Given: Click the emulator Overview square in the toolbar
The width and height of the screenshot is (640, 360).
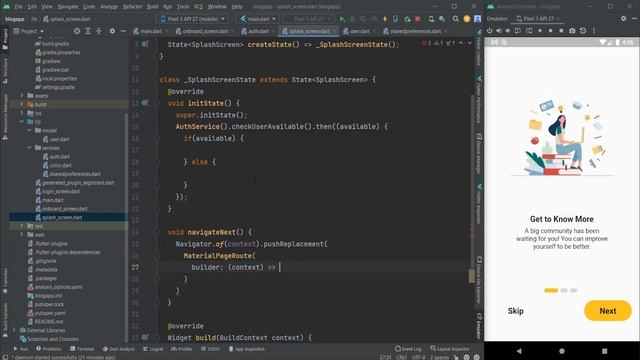Looking at the screenshot, I should [x=561, y=31].
